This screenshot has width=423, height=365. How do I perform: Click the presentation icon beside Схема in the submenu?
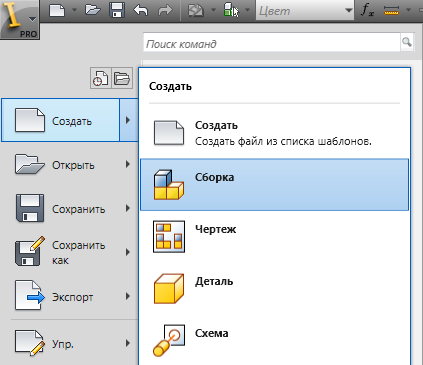(169, 340)
